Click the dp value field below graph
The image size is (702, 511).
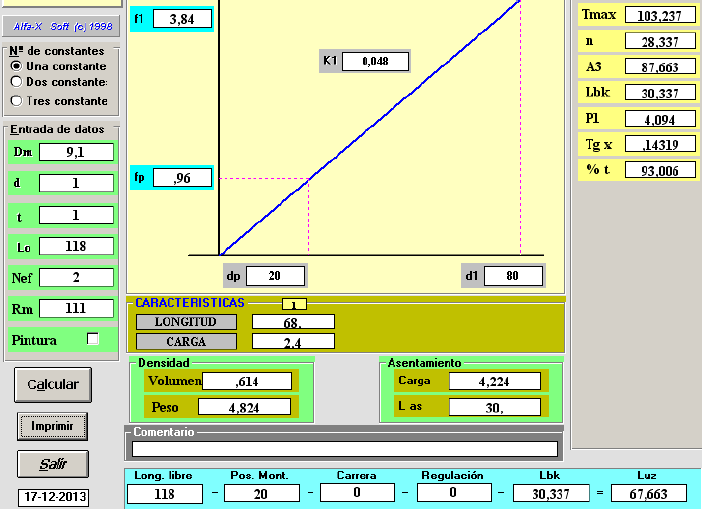[275, 276]
